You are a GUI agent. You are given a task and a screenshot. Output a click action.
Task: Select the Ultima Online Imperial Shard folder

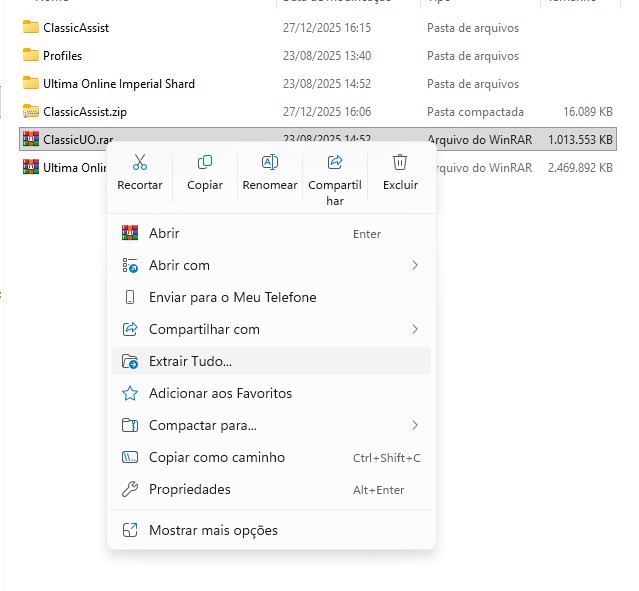pos(118,83)
